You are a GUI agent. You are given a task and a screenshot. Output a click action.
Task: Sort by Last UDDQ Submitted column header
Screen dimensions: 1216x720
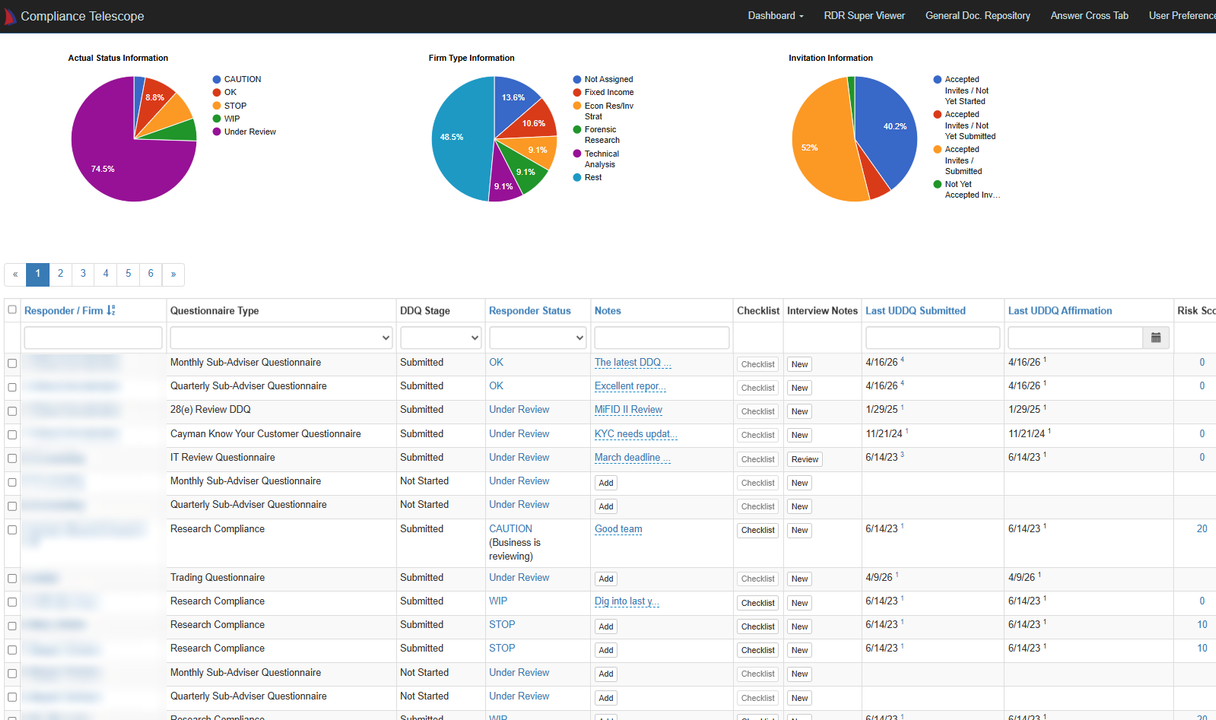916,311
